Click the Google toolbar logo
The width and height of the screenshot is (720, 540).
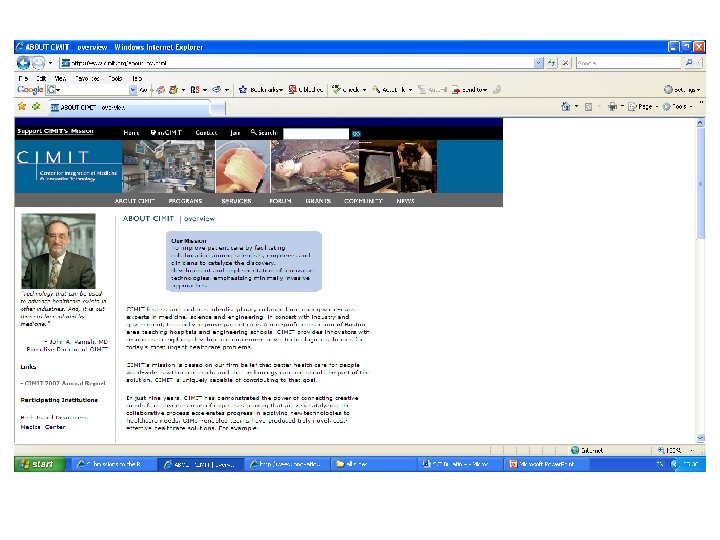pyautogui.click(x=30, y=90)
